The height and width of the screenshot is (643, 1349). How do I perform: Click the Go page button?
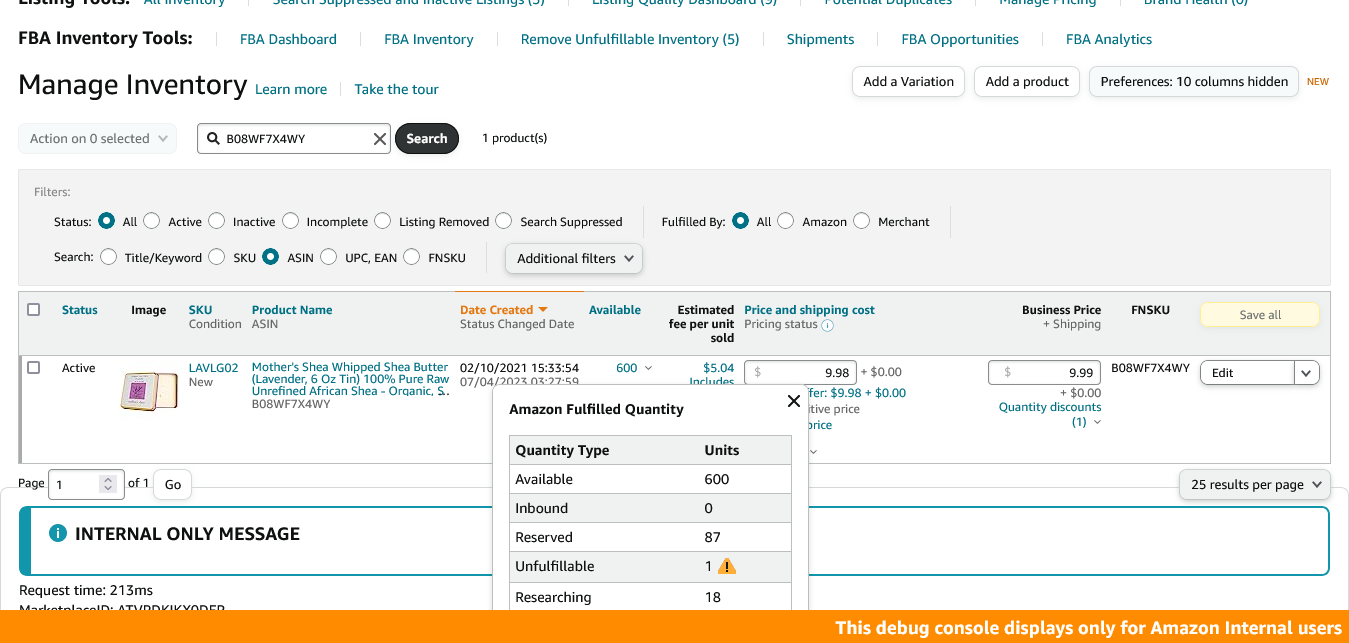click(x=173, y=484)
